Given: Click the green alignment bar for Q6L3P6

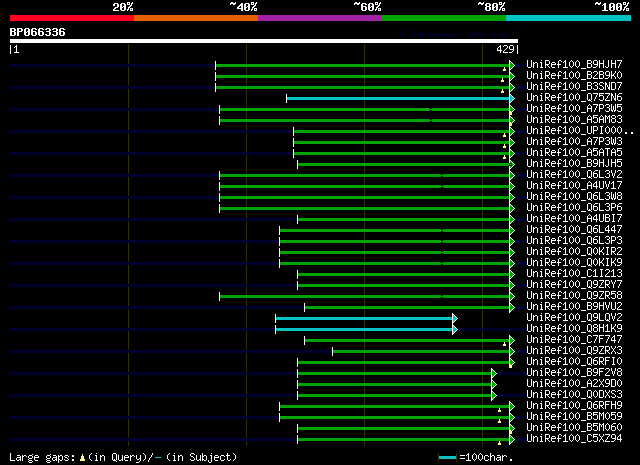Looking at the screenshot, I should [x=365, y=209].
